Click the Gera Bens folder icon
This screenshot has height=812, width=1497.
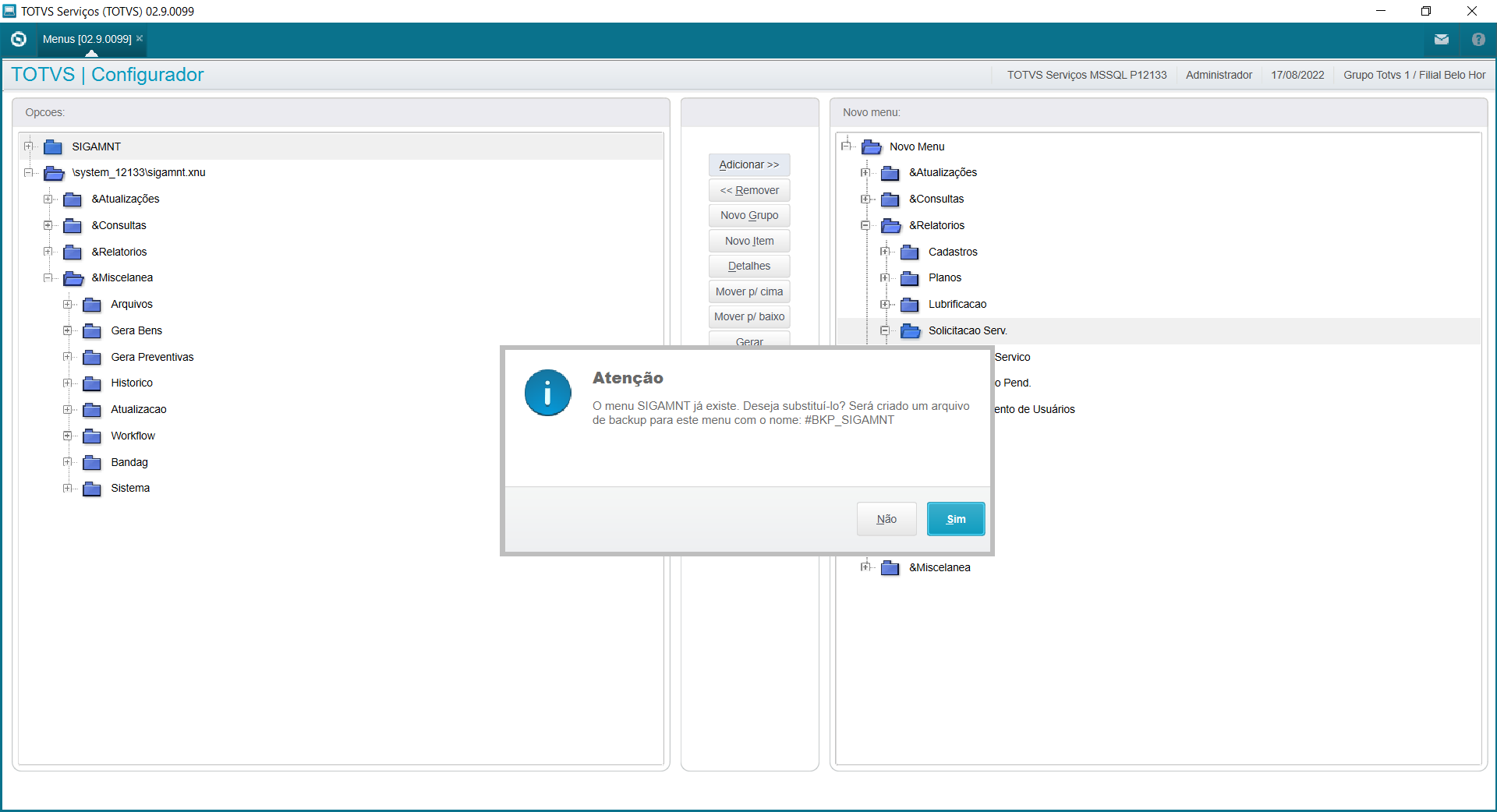pos(92,331)
